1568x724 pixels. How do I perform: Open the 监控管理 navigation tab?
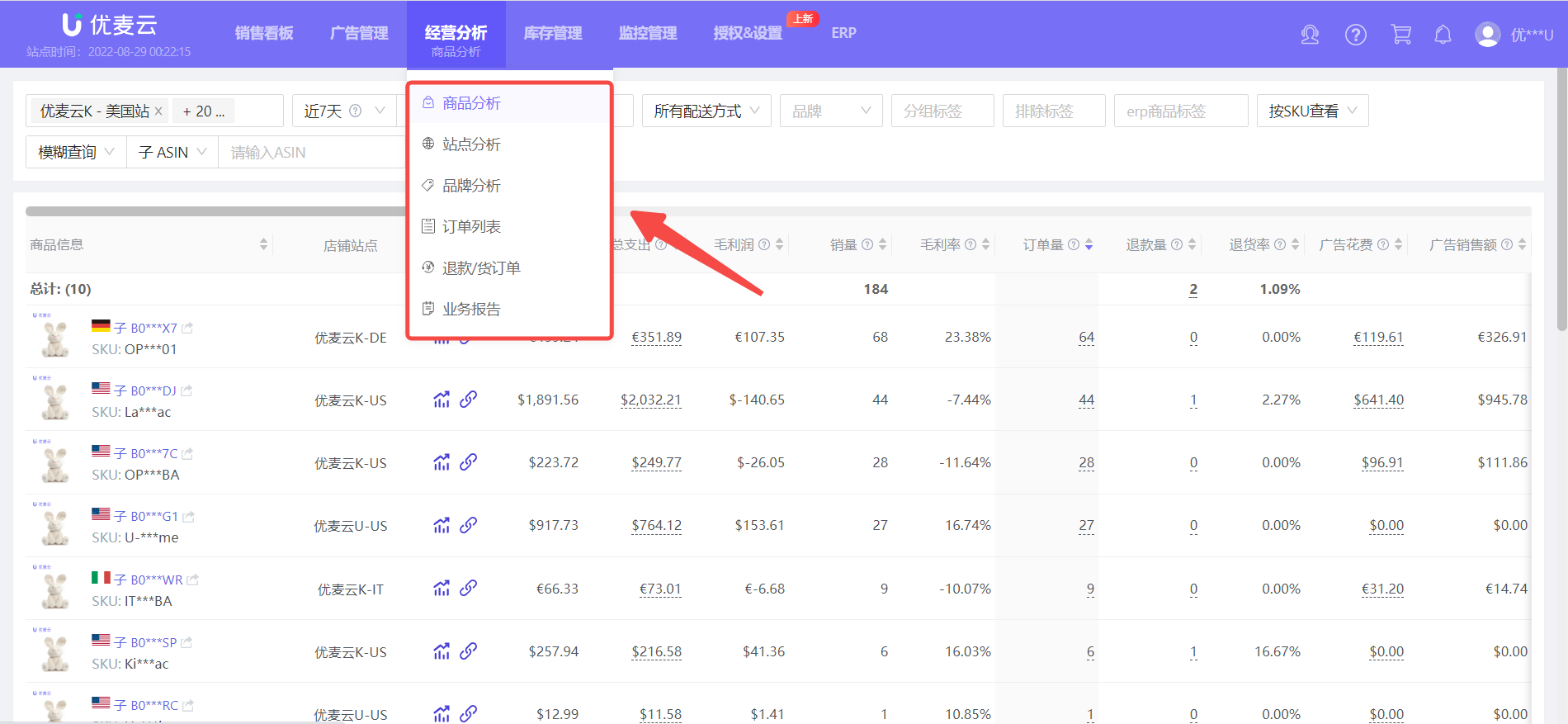pyautogui.click(x=648, y=33)
